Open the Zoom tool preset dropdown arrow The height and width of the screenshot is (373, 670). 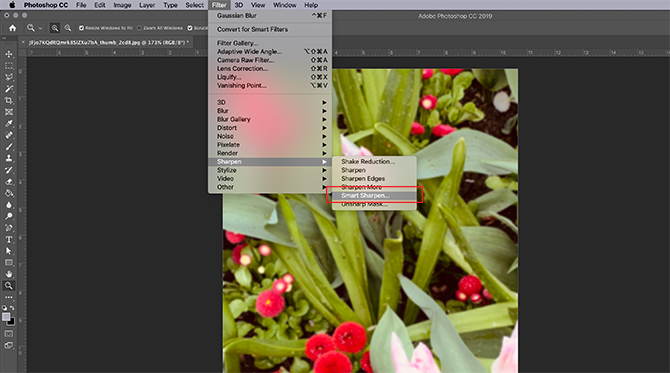point(40,29)
